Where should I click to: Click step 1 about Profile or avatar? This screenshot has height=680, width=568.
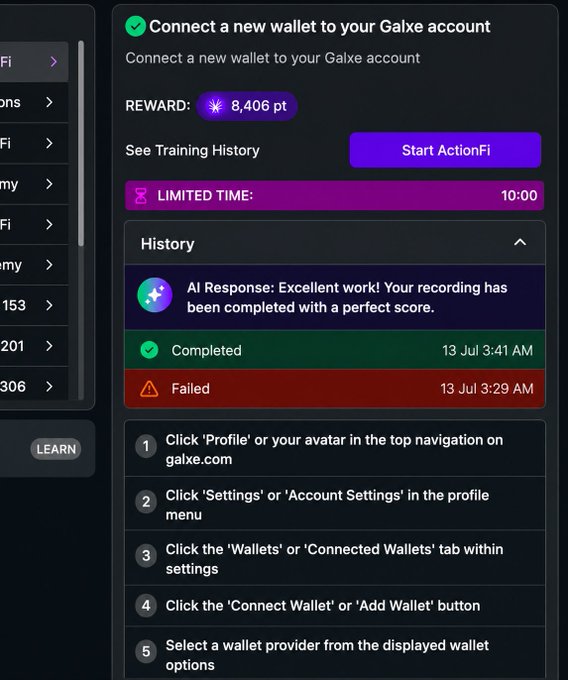(335, 449)
